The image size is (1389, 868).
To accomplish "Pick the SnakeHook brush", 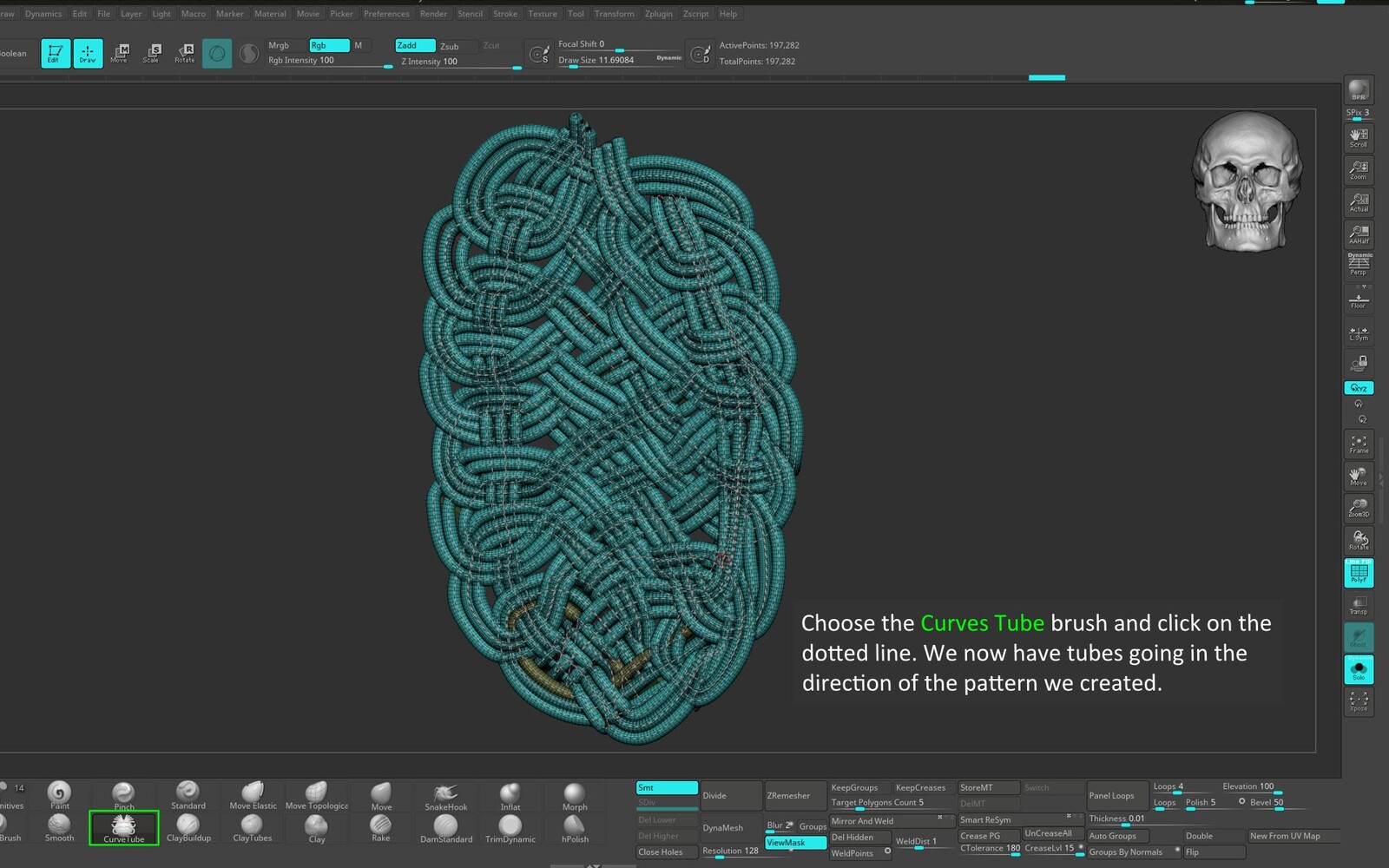I will 445,796.
